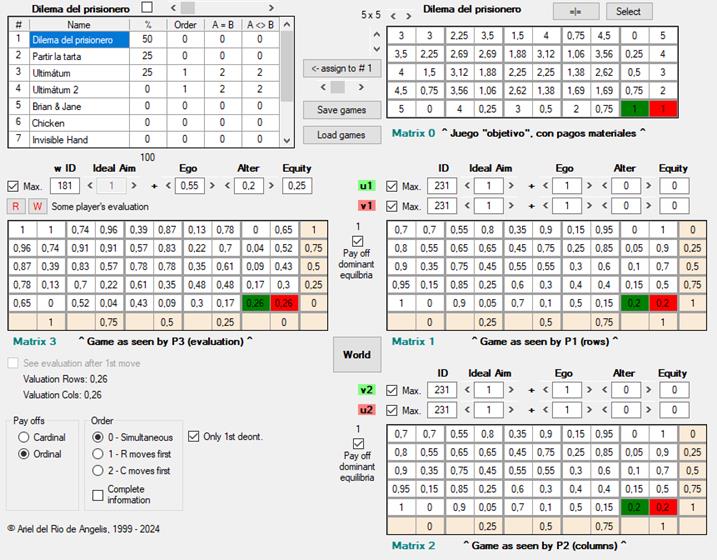Click the red v1 label

pyautogui.click(x=366, y=205)
